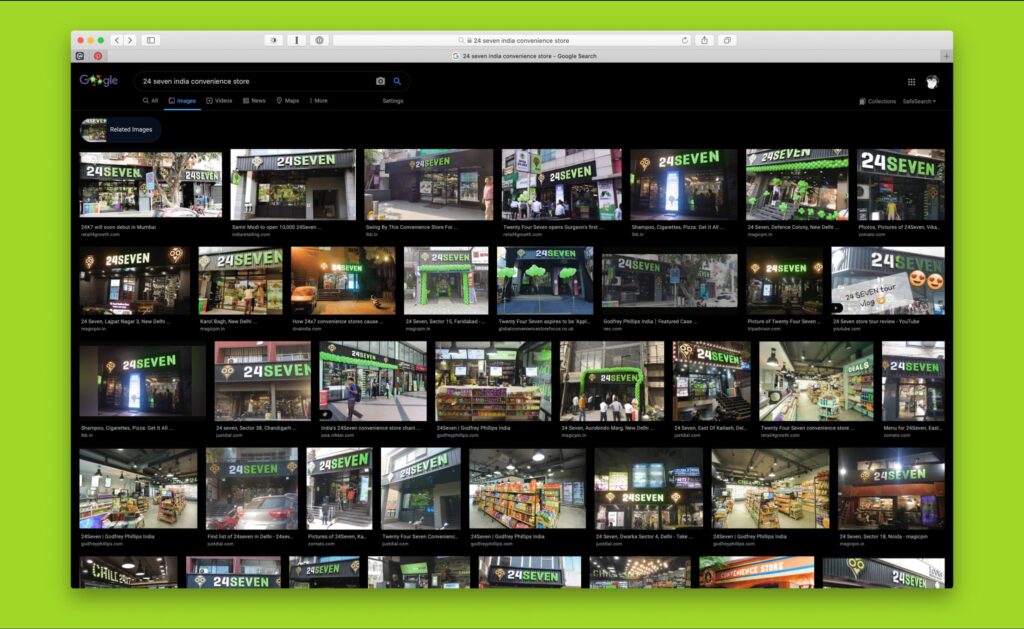1024x629 pixels.
Task: Reload the page from address bar
Action: pos(685,40)
